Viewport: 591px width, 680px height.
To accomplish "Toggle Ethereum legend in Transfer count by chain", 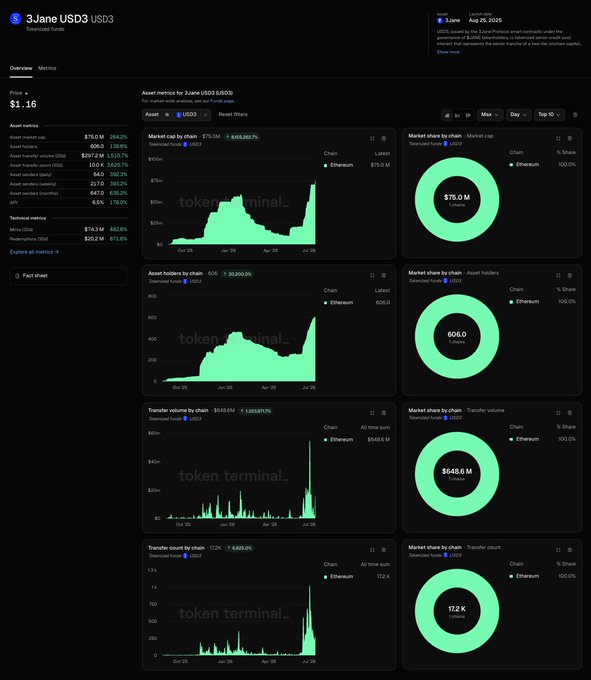I will [339, 577].
